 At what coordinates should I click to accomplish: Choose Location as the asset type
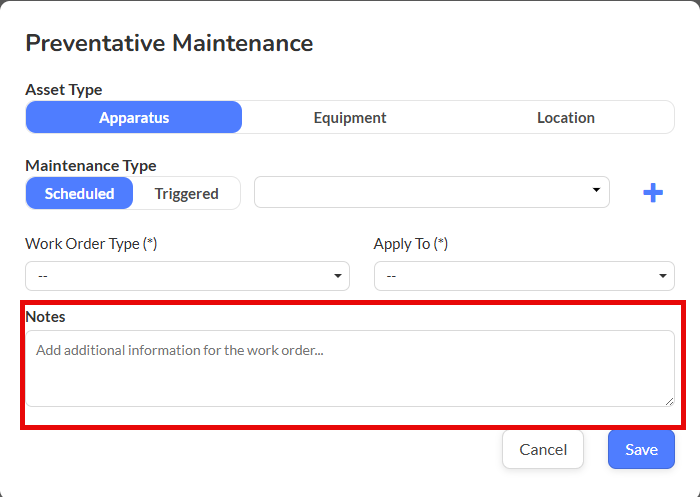(565, 117)
